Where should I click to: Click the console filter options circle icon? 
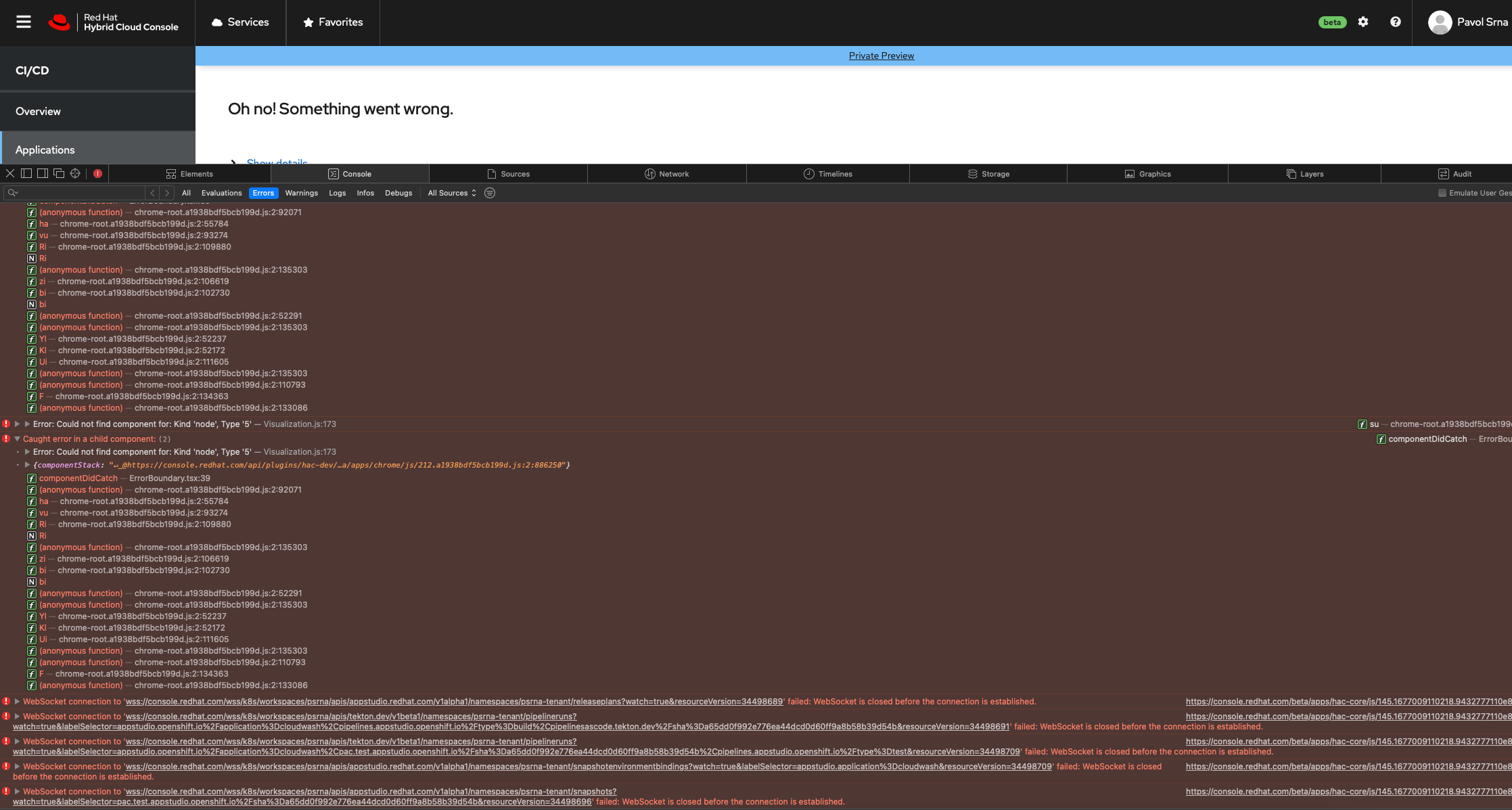pos(490,193)
